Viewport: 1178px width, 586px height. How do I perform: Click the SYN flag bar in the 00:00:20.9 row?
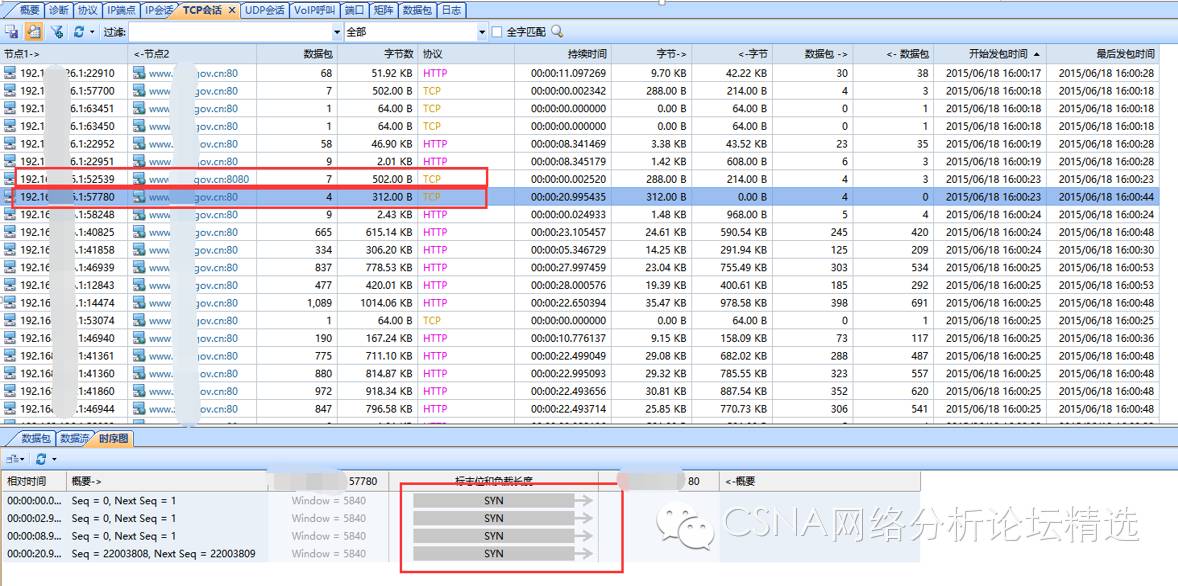[494, 554]
